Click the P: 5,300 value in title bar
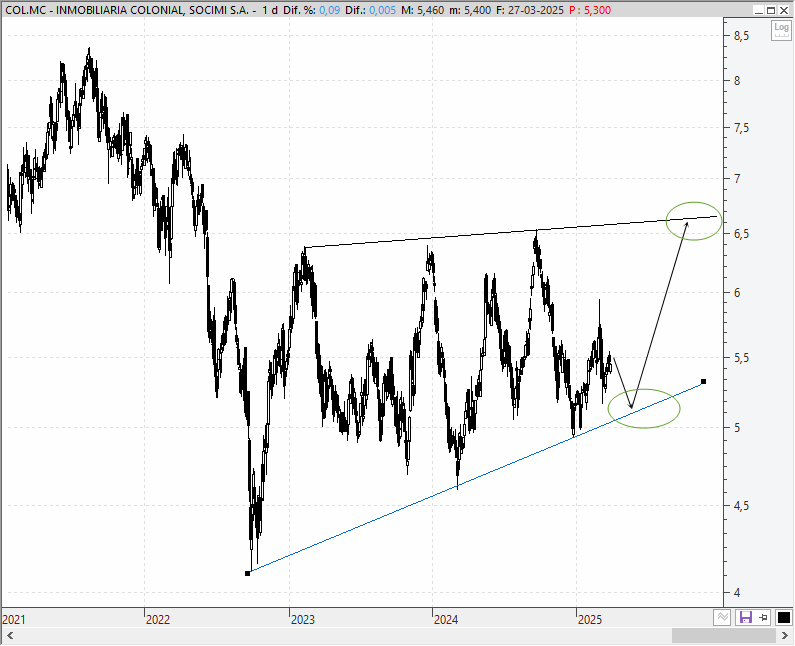This screenshot has height=646, width=795. click(x=590, y=10)
